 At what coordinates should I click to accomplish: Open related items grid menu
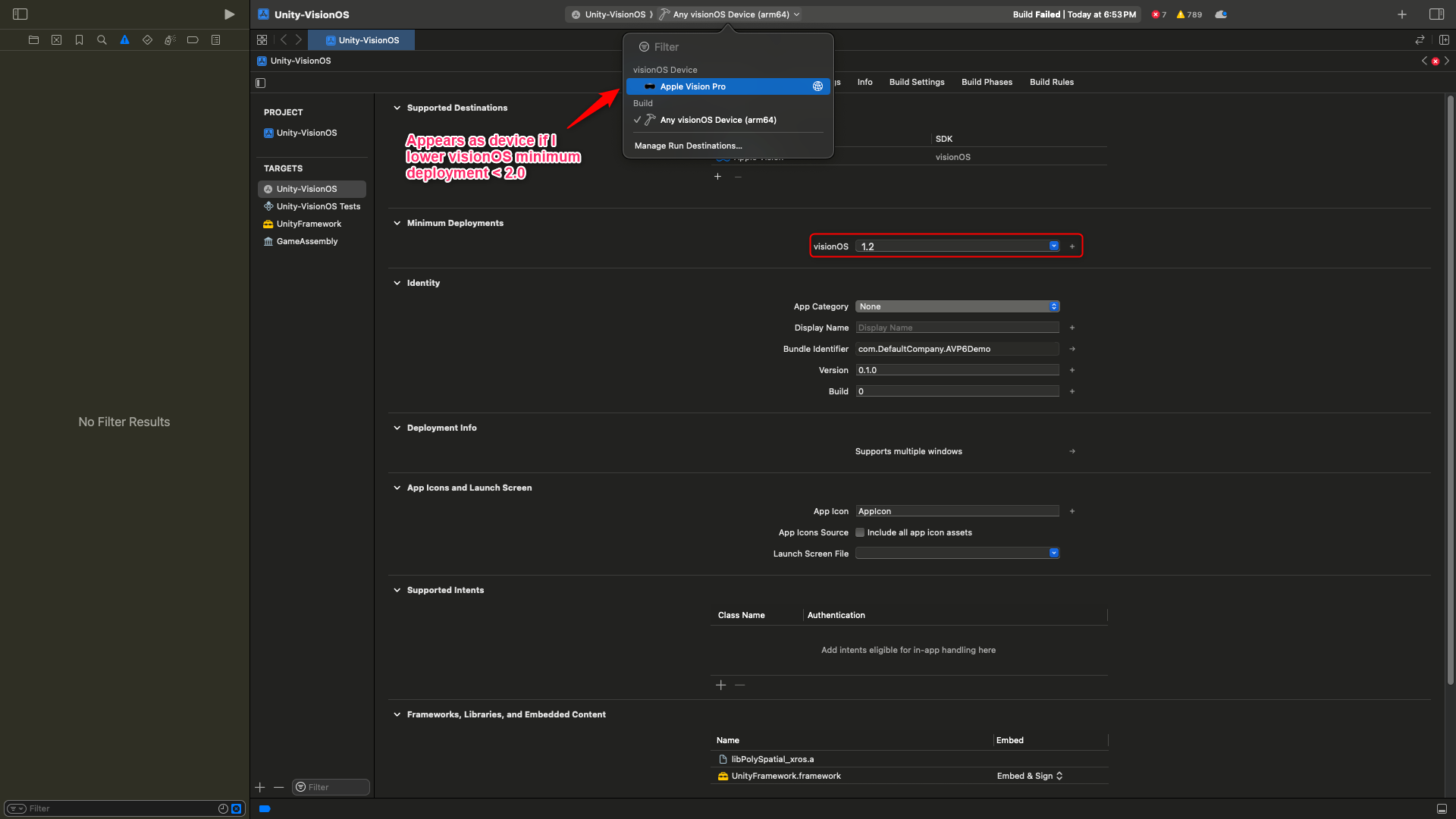(262, 40)
